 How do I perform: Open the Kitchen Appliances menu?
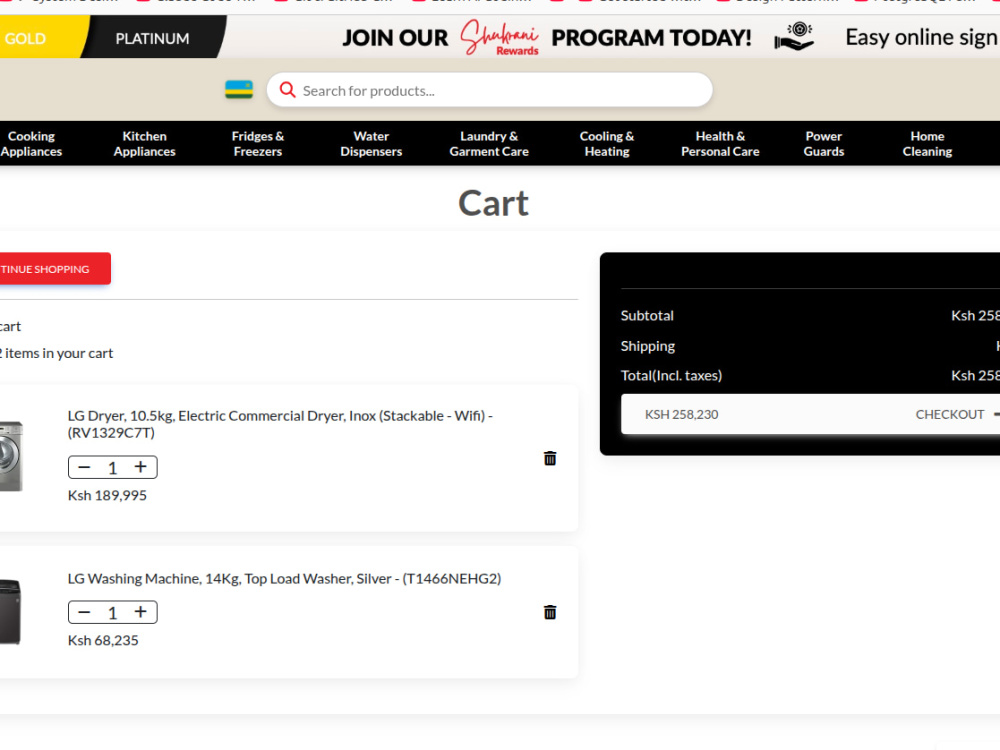tap(145, 143)
